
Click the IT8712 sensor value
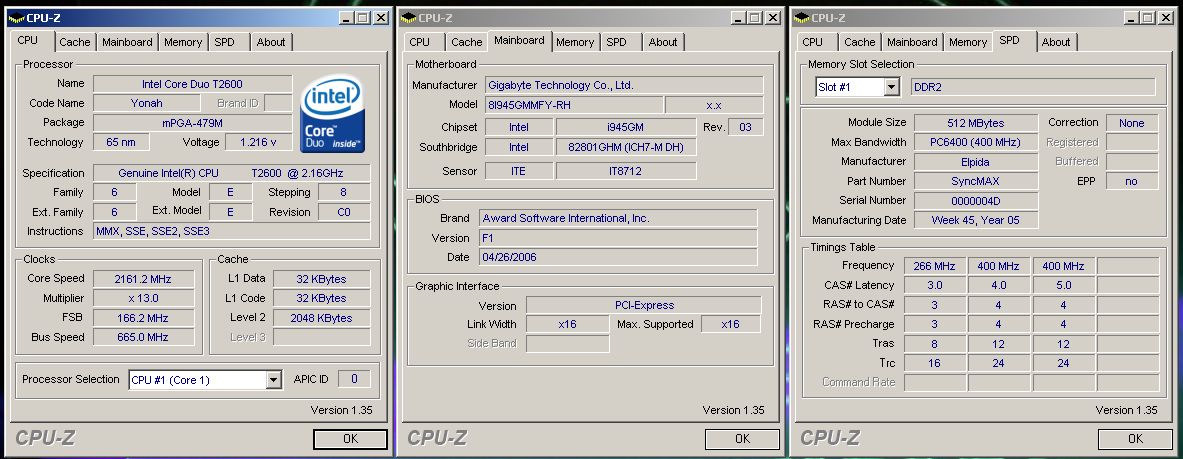tap(625, 171)
